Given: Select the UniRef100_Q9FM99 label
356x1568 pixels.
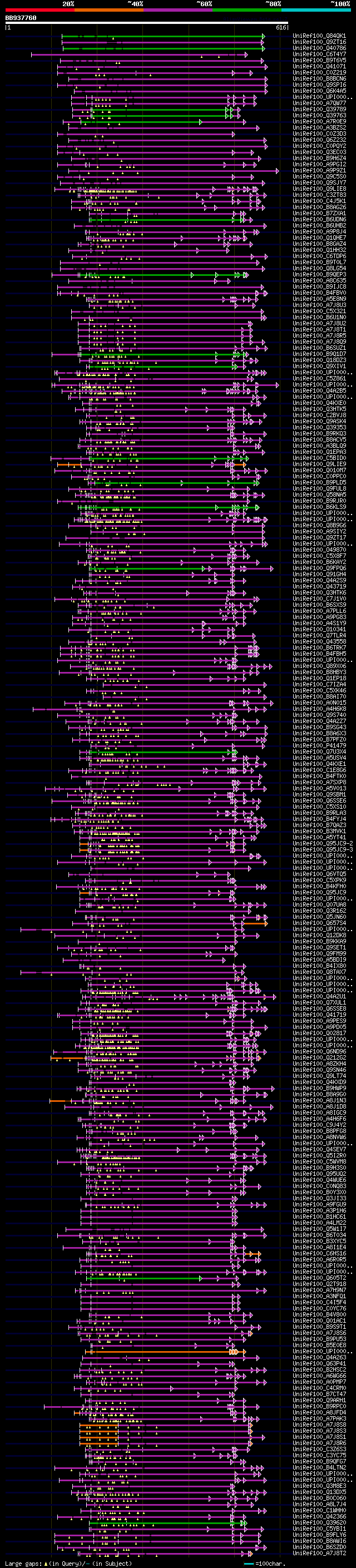Looking at the screenshot, I should (319, 954).
